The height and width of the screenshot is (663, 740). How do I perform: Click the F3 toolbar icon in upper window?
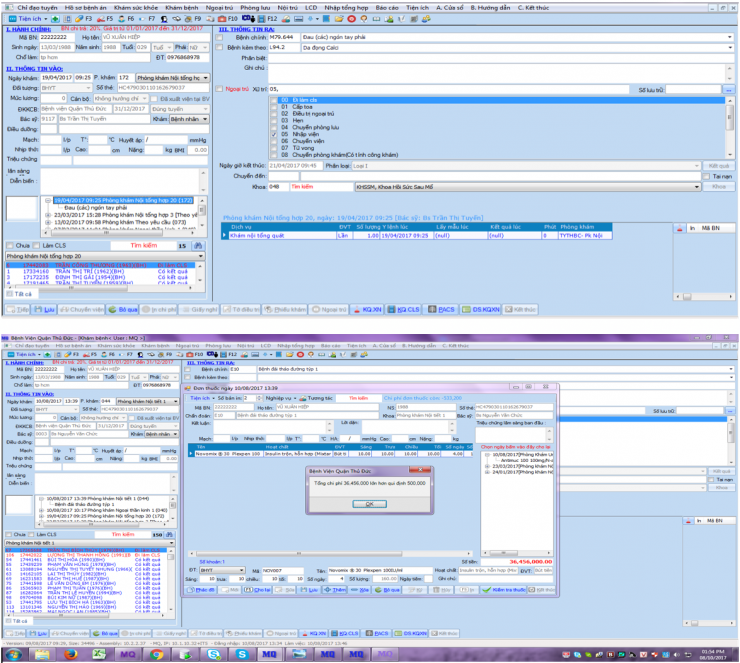click(78, 18)
